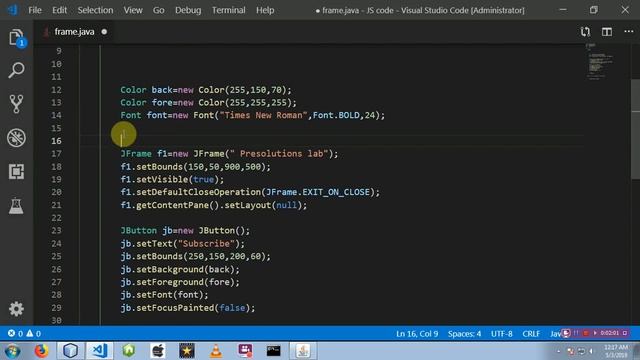
Task: Open the Selection menu
Action: 95,10
